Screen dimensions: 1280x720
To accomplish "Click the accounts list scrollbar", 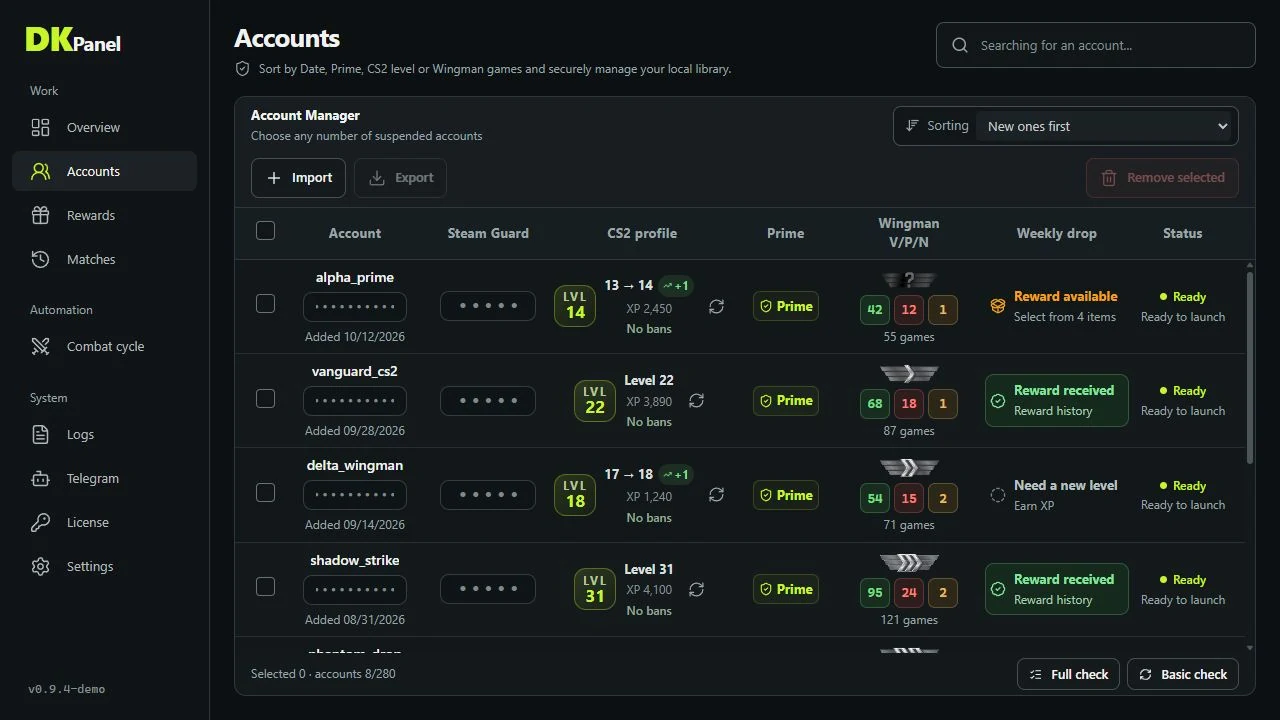I will 1249,366.
